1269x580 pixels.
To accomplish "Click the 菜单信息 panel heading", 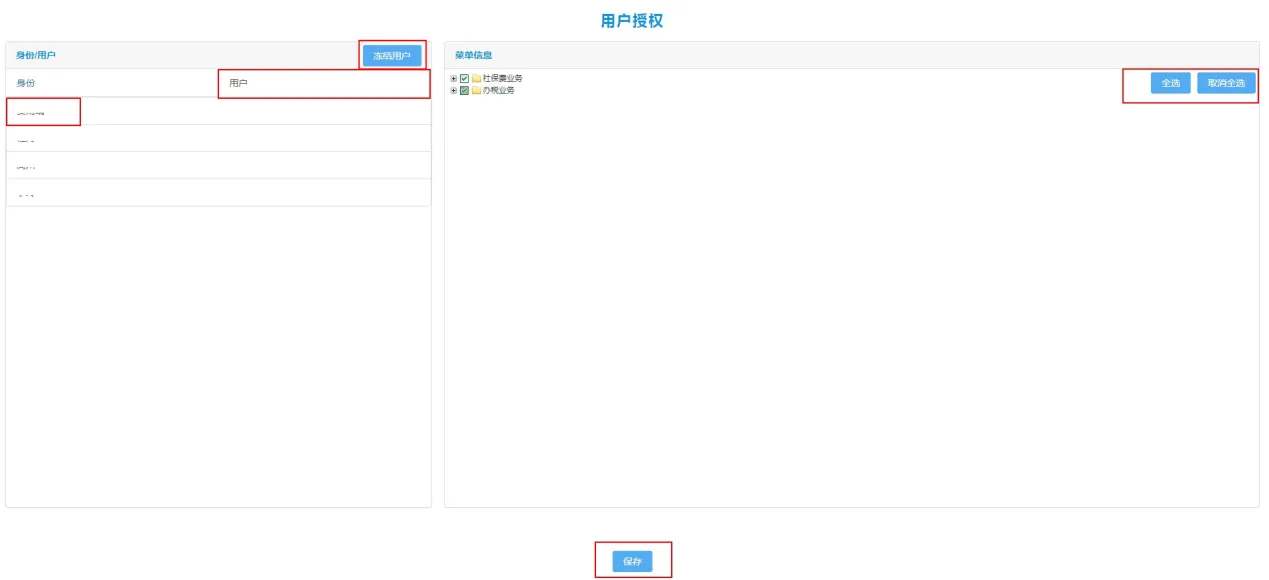I will tap(473, 55).
